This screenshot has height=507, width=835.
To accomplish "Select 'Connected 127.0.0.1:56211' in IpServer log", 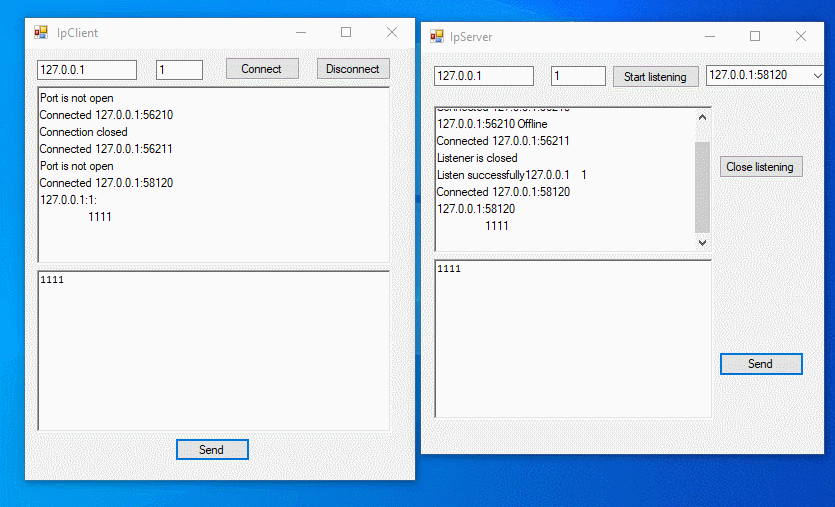I will tap(503, 141).
